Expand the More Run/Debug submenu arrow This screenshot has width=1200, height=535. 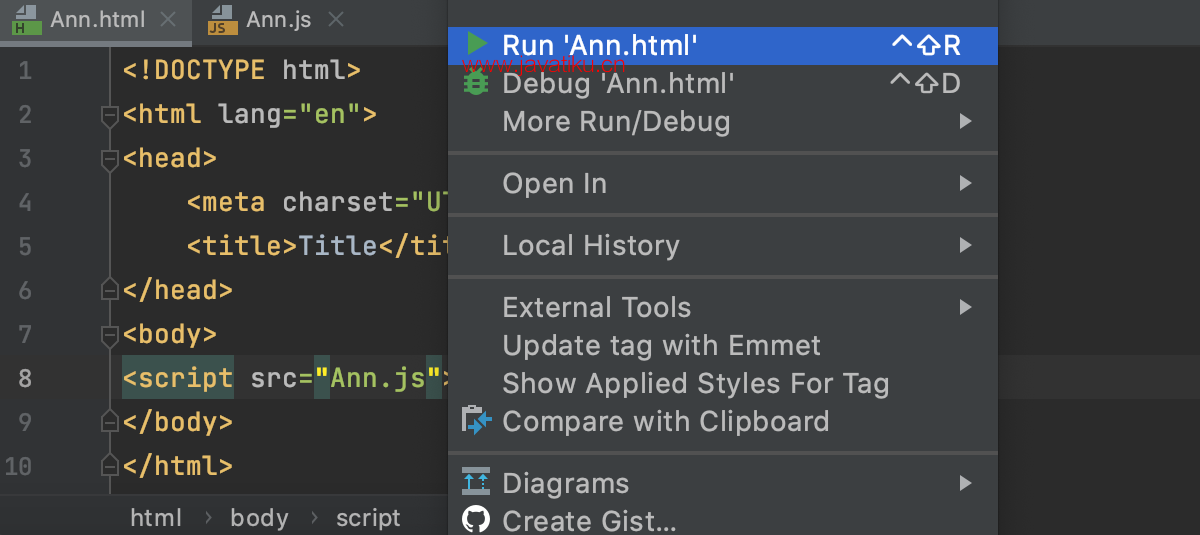tap(965, 122)
